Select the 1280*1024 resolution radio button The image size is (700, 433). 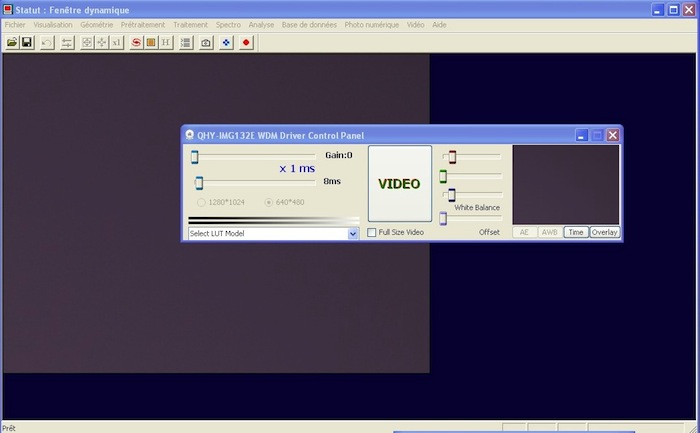[201, 203]
